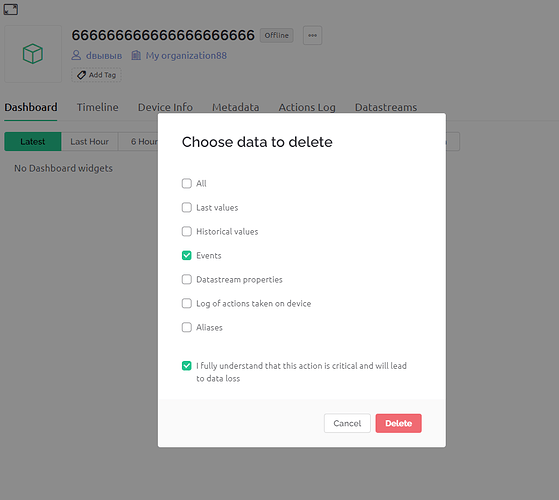Open the three-dots device actions menu

[312, 35]
